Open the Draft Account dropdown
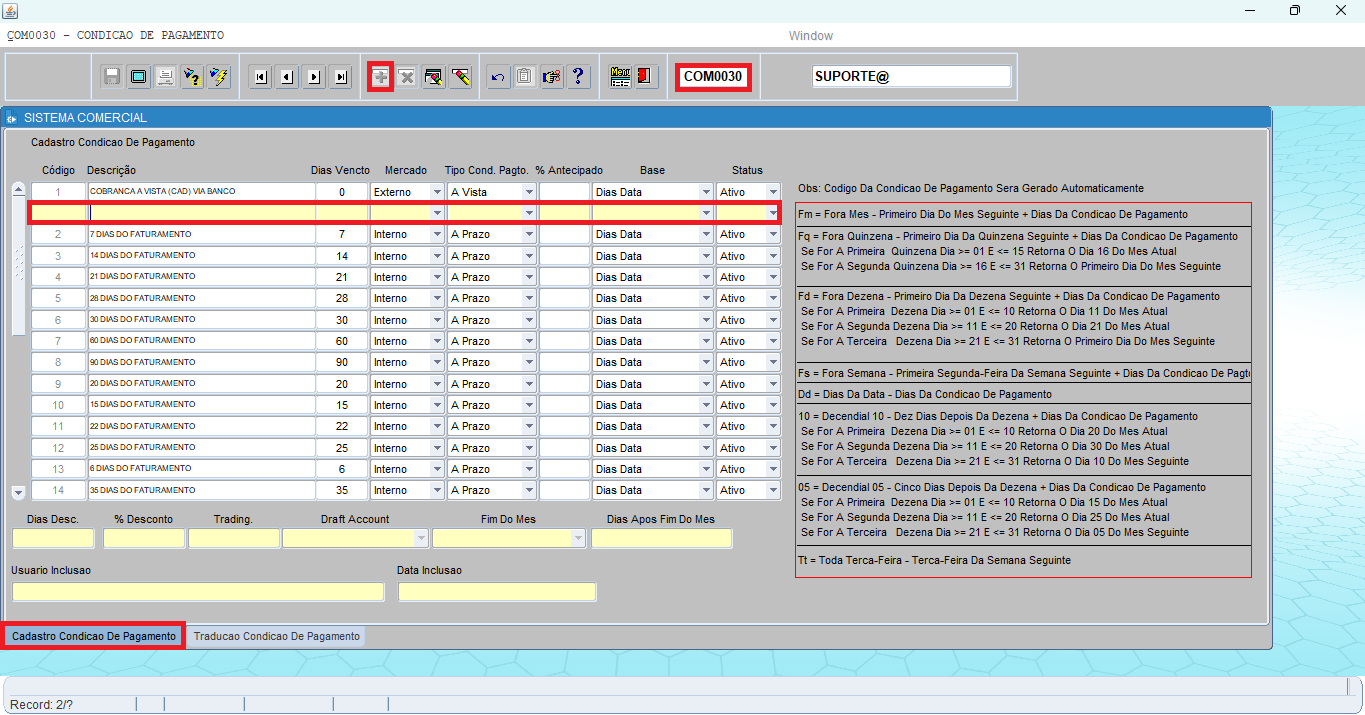 [x=421, y=539]
